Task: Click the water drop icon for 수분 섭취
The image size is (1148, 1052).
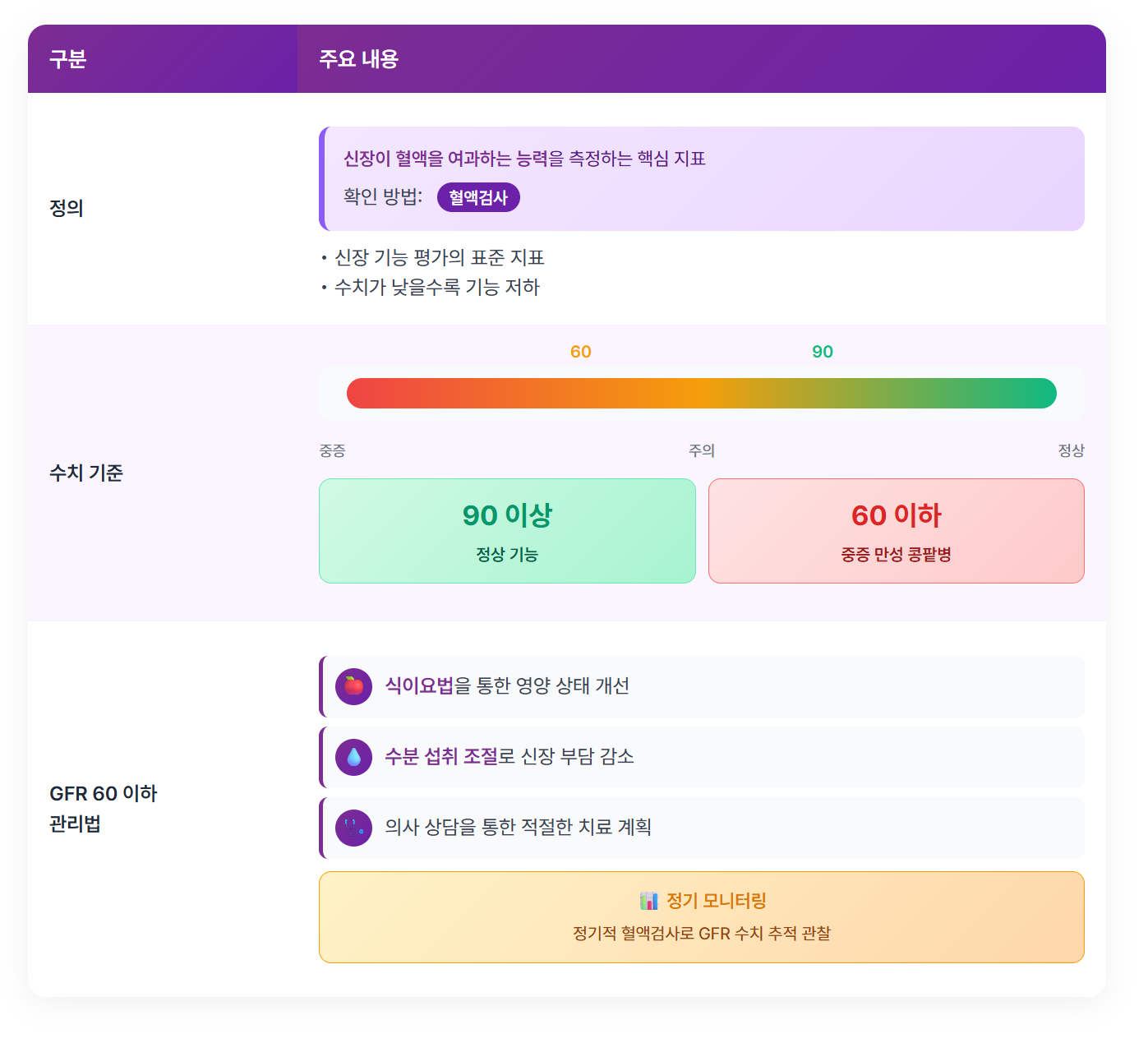Action: pyautogui.click(x=354, y=757)
